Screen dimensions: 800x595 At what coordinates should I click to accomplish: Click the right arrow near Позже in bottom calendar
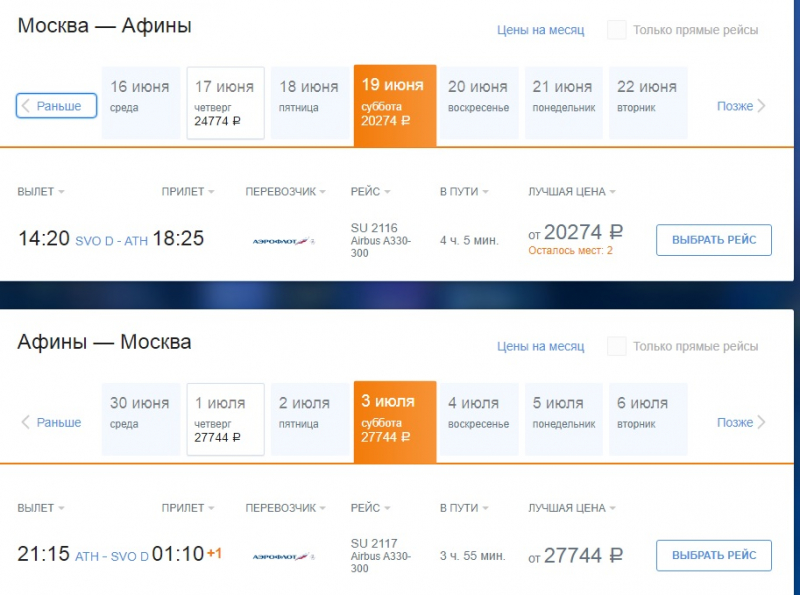click(760, 422)
